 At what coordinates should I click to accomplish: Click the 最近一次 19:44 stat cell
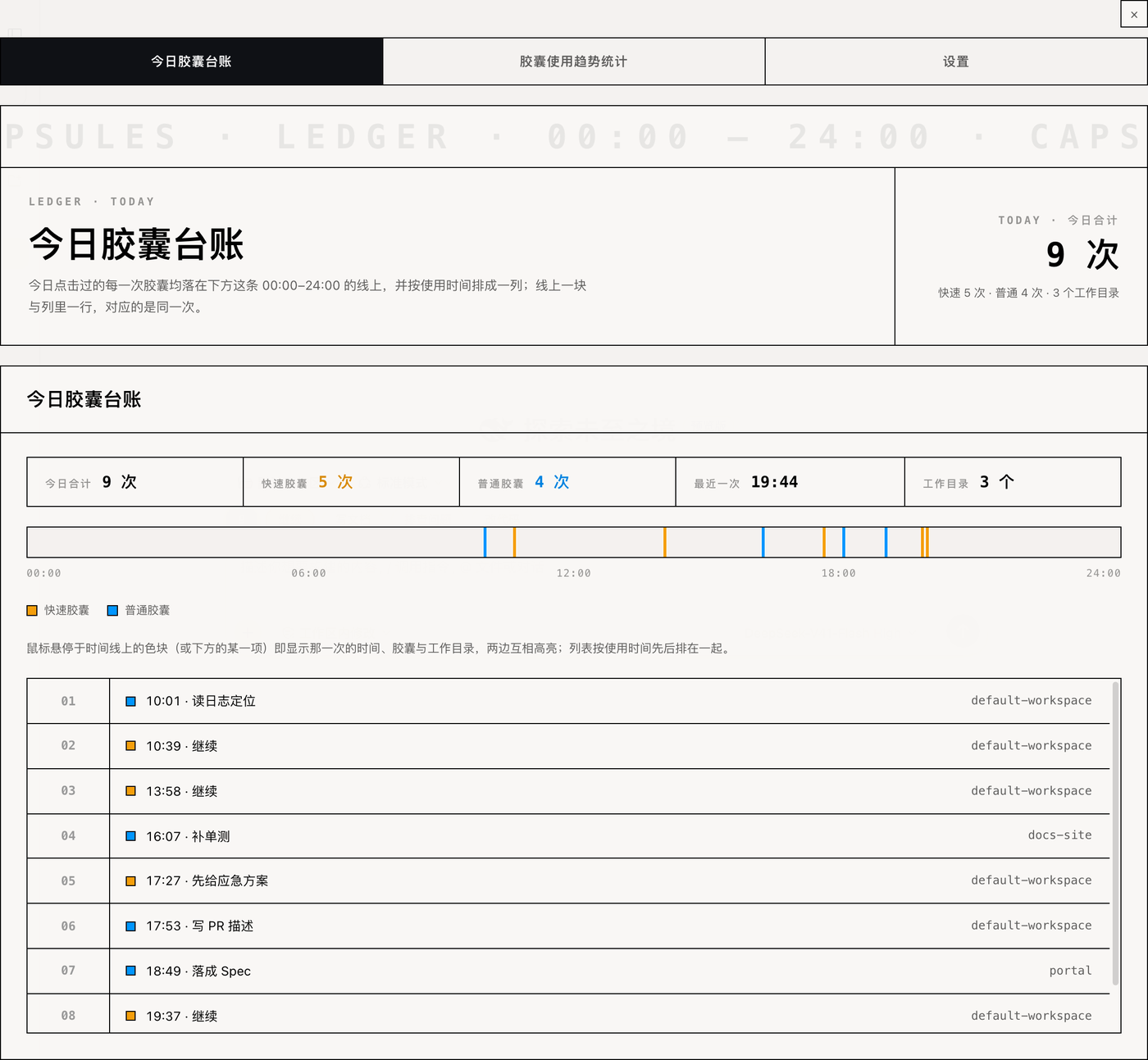[790, 482]
